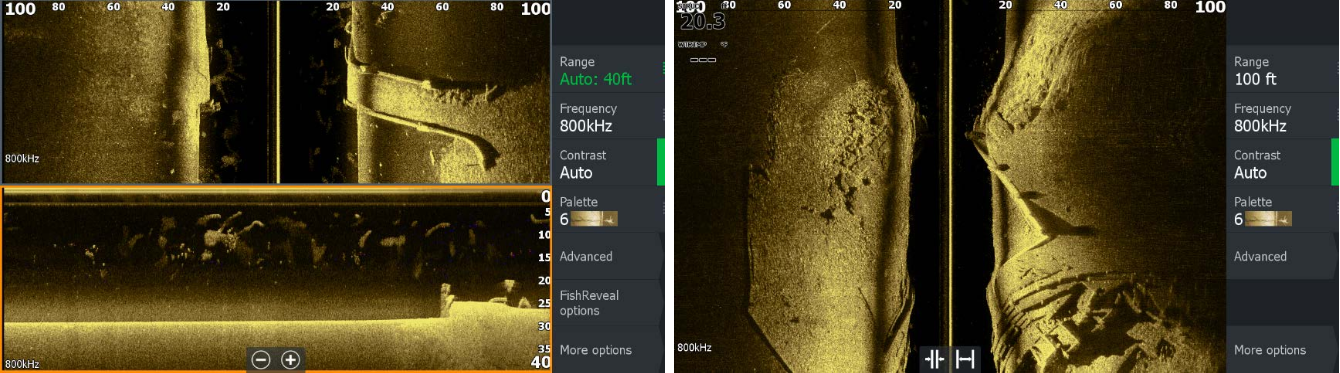
Task: Zoom in with the plus icon
Action: point(290,360)
